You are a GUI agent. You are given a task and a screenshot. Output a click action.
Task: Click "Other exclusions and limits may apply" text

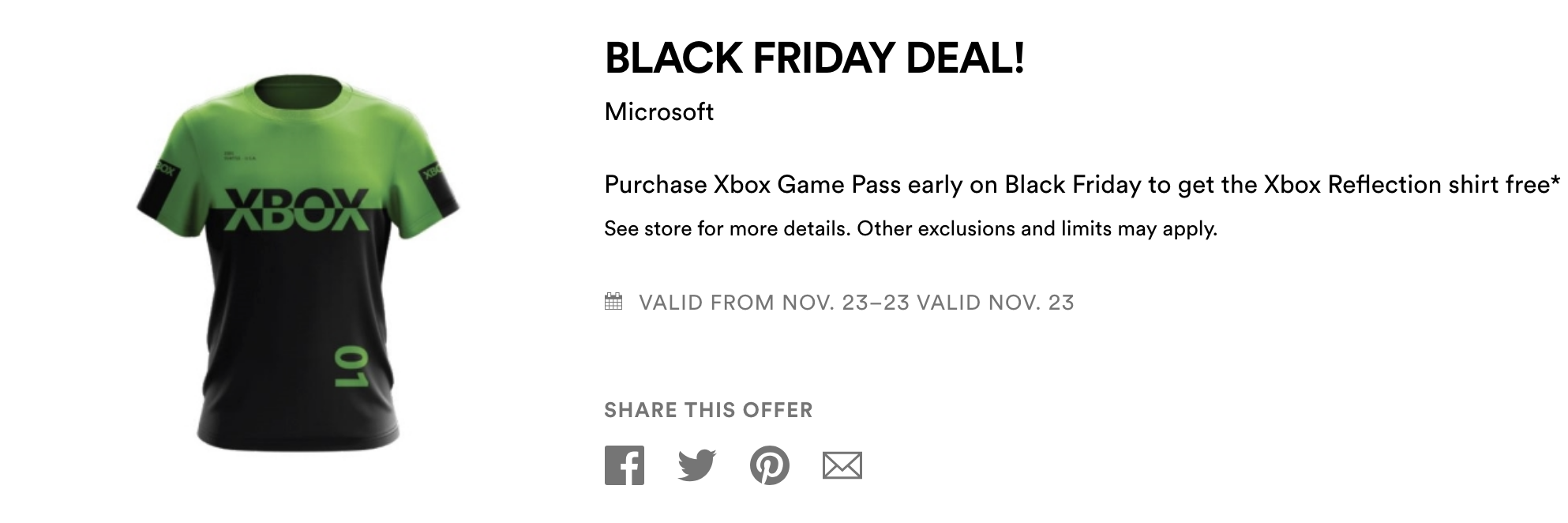point(1037,229)
